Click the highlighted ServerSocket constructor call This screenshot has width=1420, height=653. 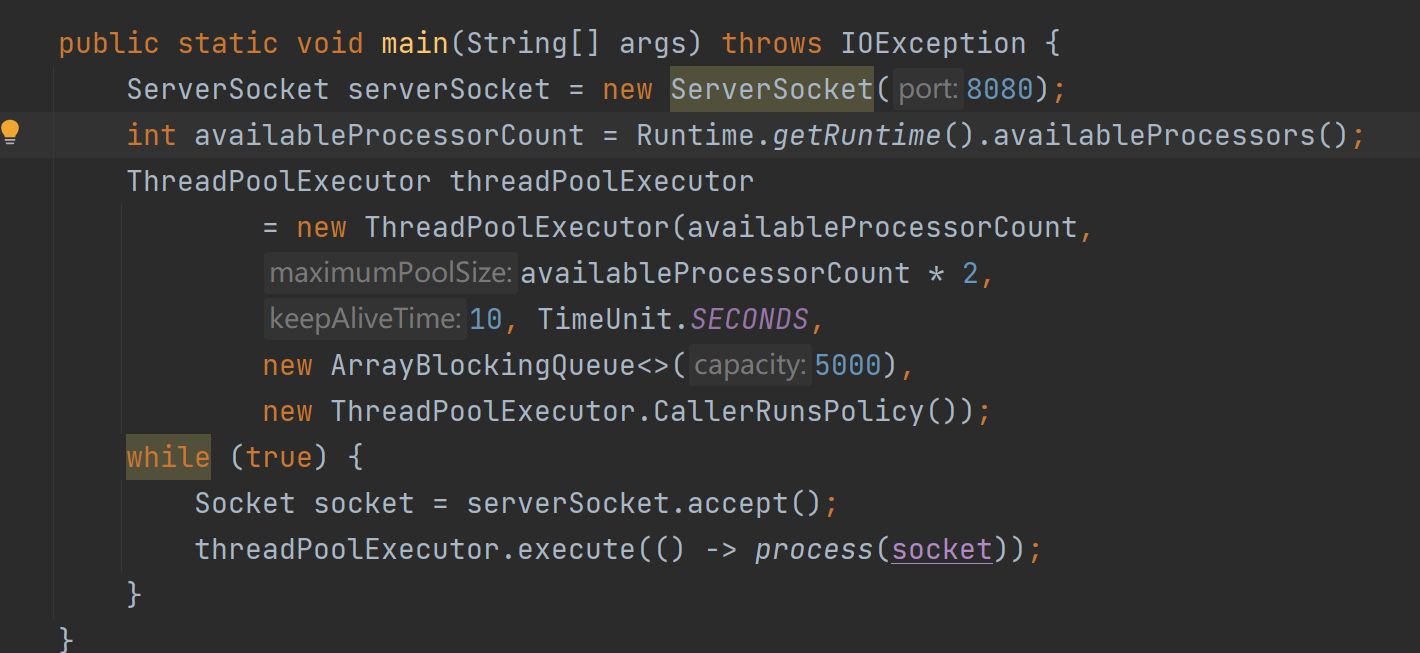pos(772,89)
